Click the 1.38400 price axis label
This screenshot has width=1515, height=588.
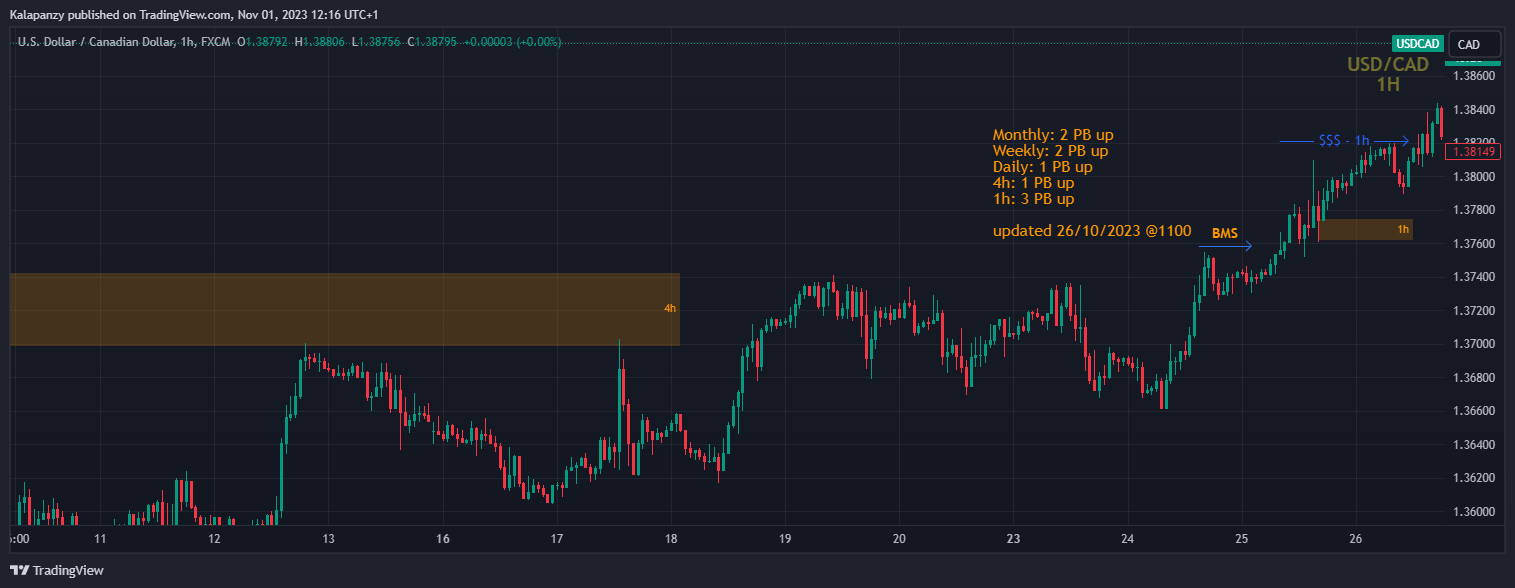pyautogui.click(x=1474, y=110)
